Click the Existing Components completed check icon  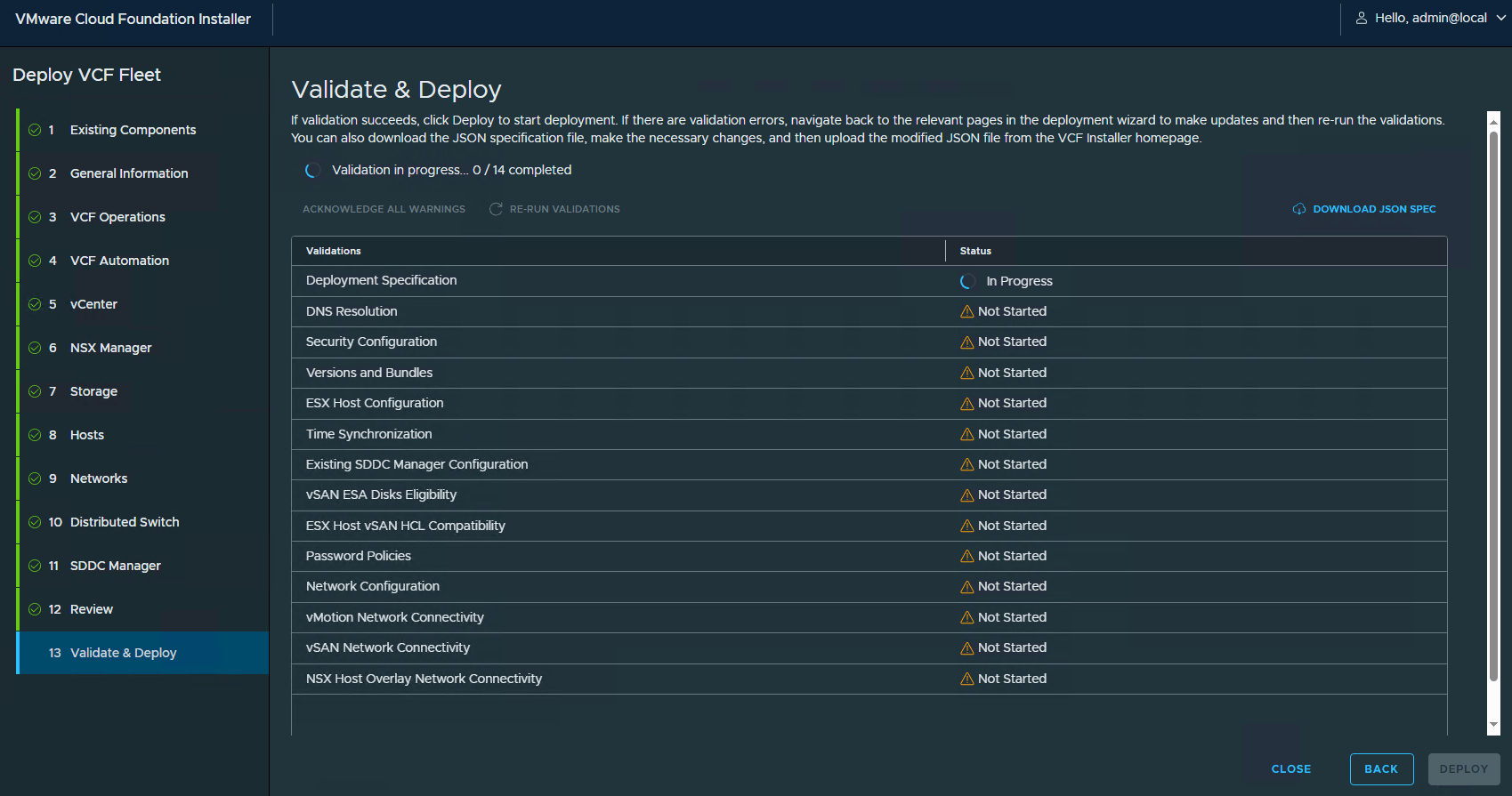pos(35,130)
